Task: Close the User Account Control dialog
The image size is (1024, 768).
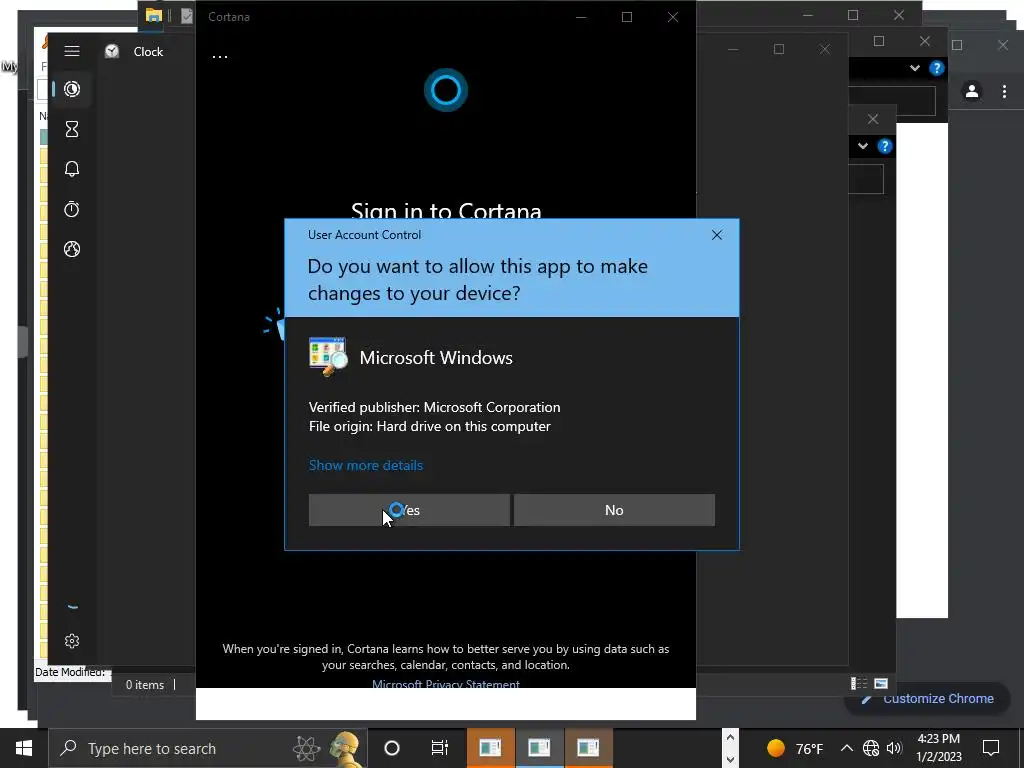Action: [x=716, y=235]
